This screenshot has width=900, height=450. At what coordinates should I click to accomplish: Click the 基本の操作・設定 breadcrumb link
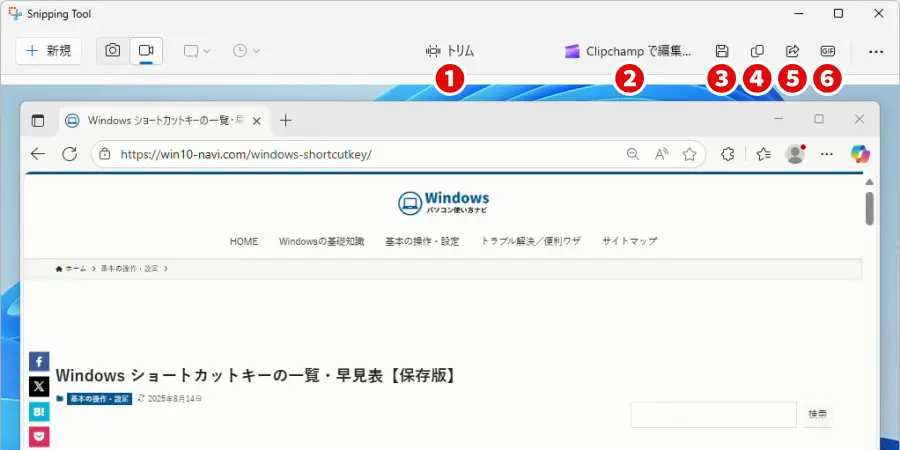[130, 269]
